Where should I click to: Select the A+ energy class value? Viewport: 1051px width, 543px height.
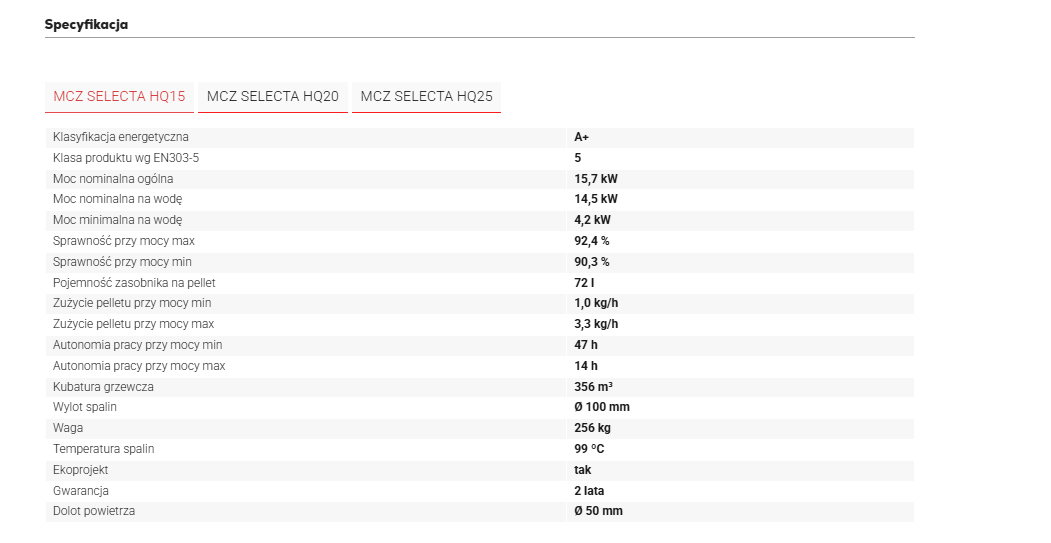582,137
